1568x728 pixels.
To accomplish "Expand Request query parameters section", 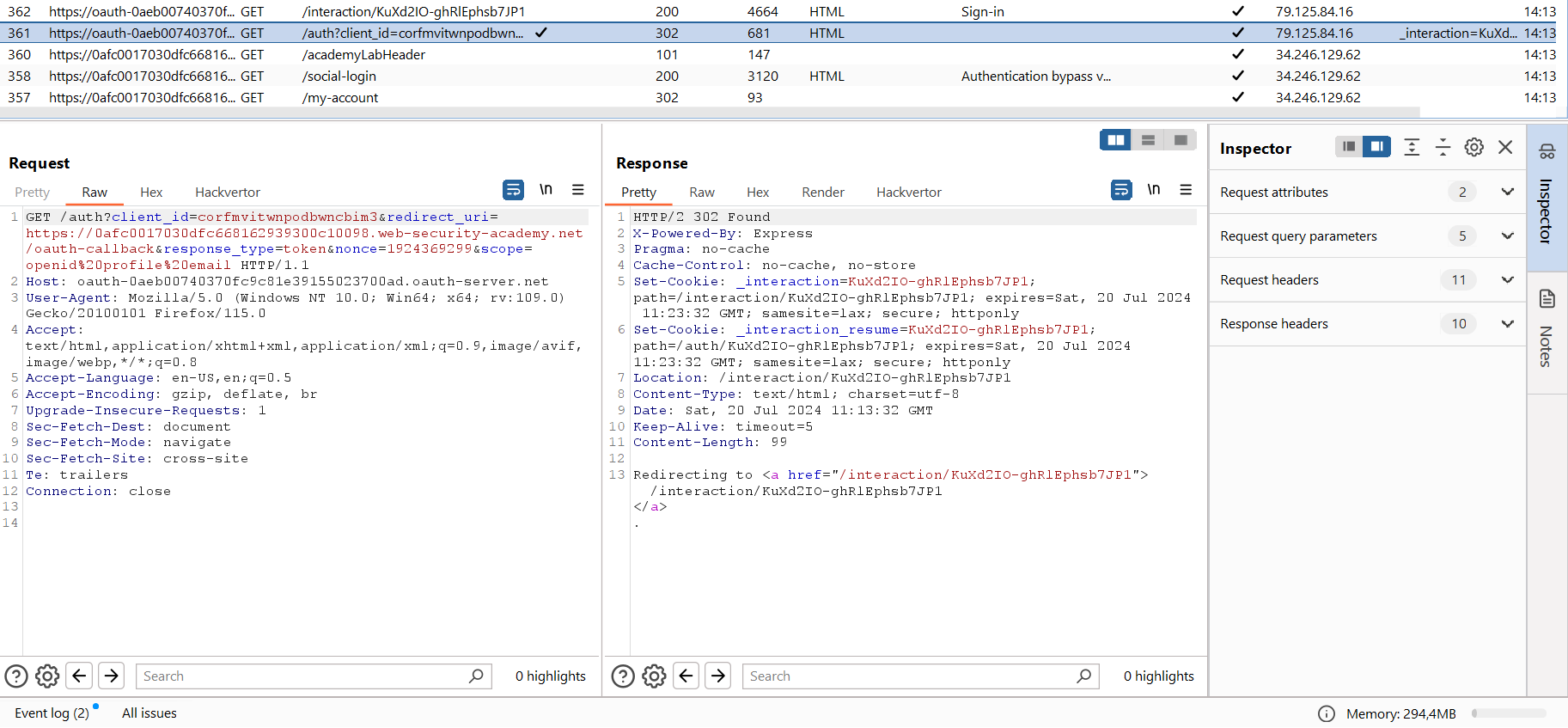I will (1508, 236).
